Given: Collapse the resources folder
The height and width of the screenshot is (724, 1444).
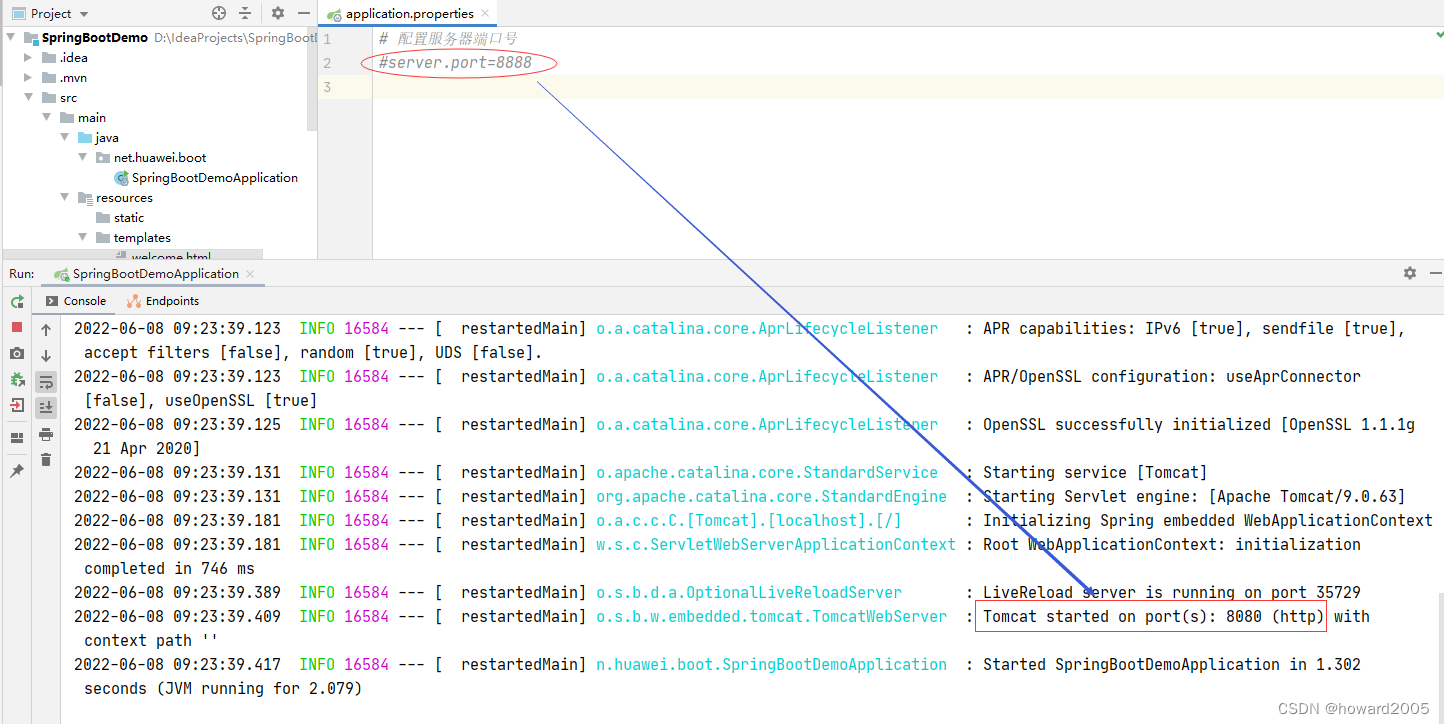Looking at the screenshot, I should [x=65, y=198].
